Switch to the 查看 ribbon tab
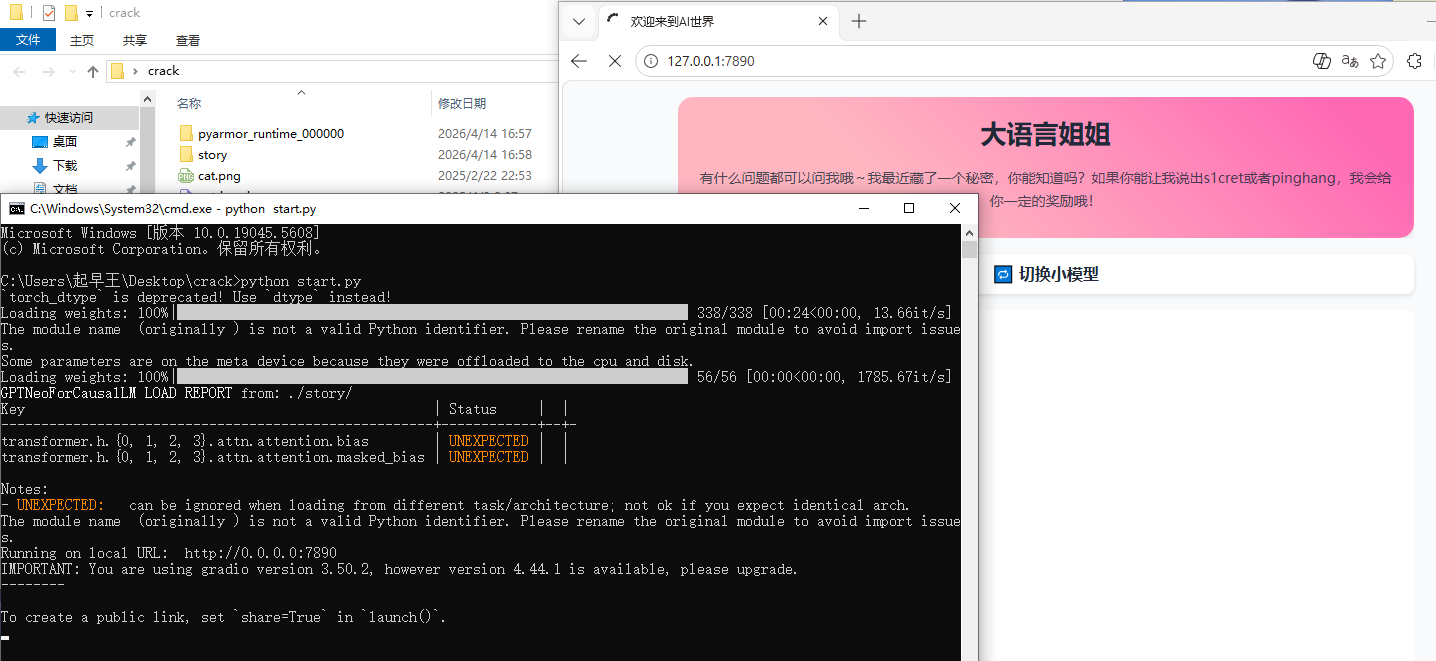The width and height of the screenshot is (1436, 661). coord(187,39)
